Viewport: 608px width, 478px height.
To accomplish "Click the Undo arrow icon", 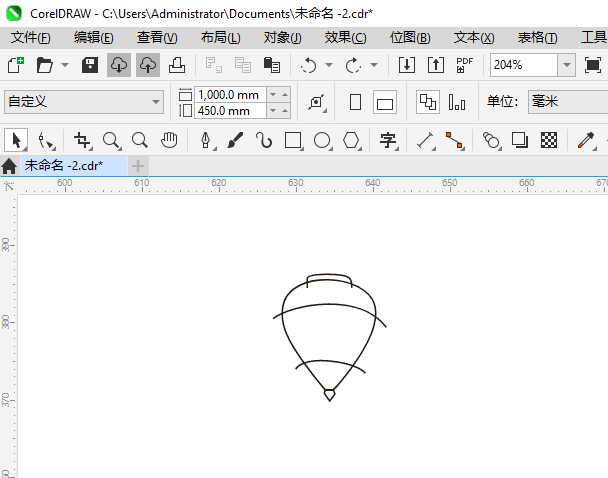I will [x=309, y=65].
